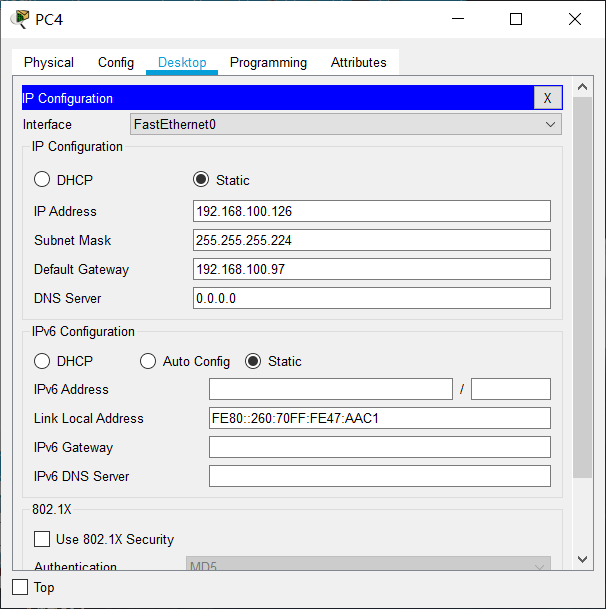Open the Authentication MD5 dropdown

[x=368, y=564]
